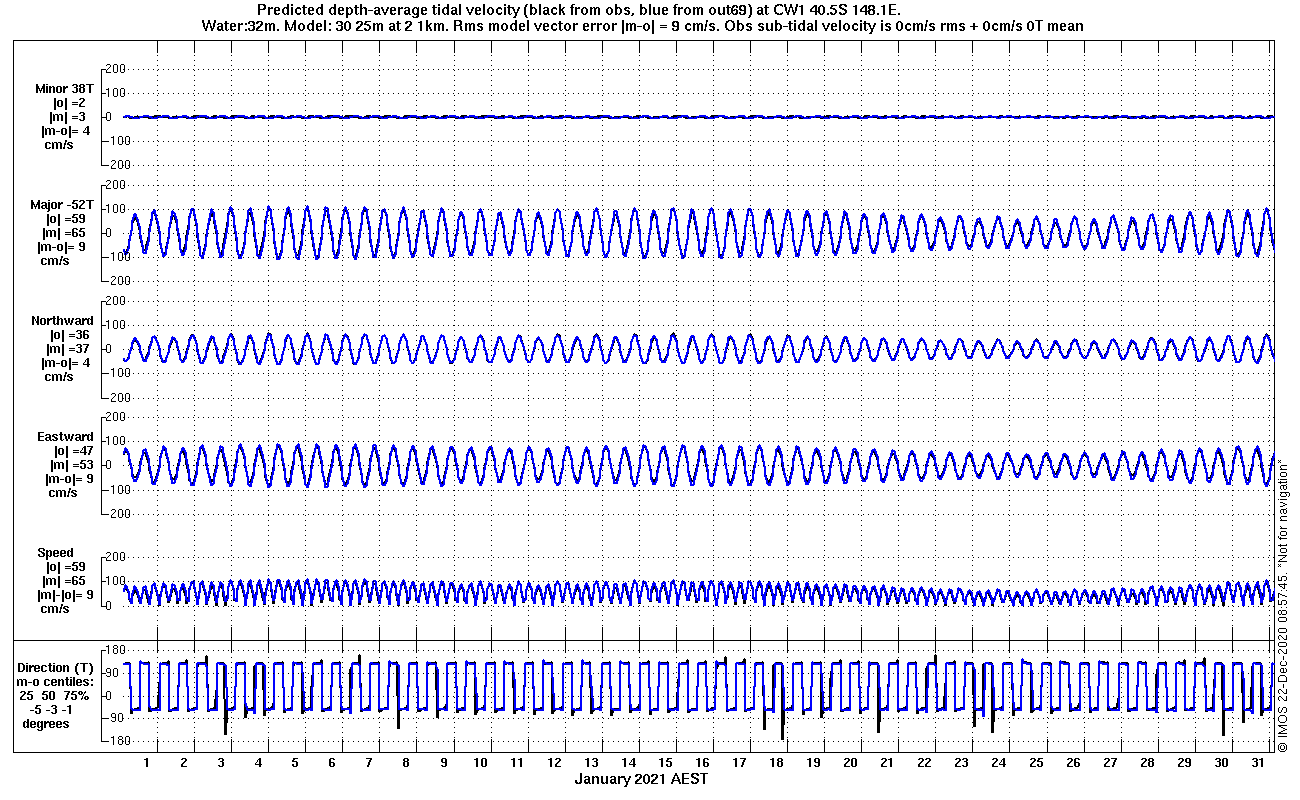Click '|o| =36' under Northward
This screenshot has width=1300, height=800.
tap(68, 335)
